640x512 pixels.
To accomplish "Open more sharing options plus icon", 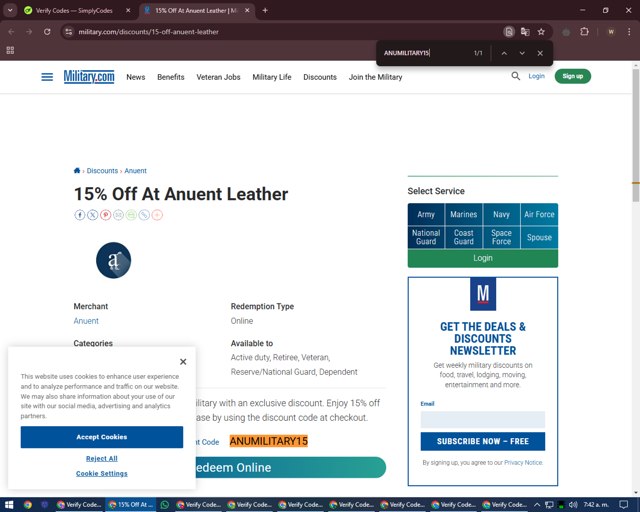I will (157, 215).
